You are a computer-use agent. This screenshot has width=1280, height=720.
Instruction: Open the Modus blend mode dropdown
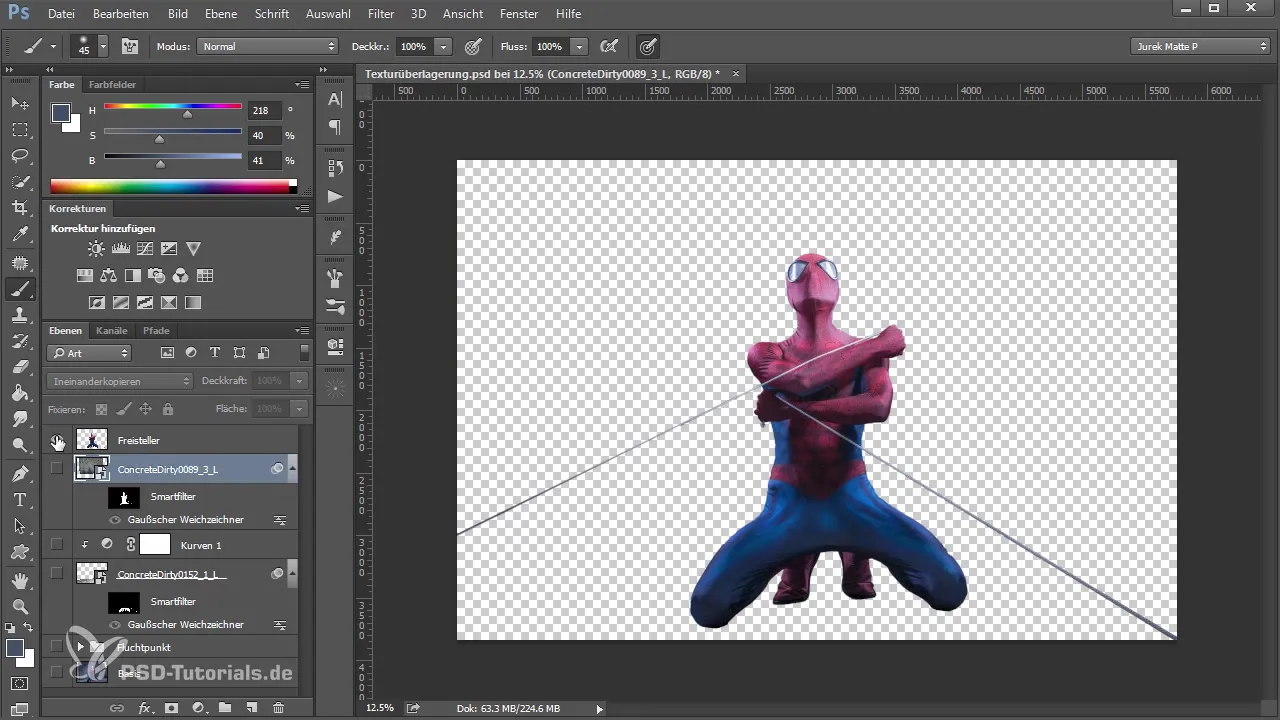click(x=268, y=46)
